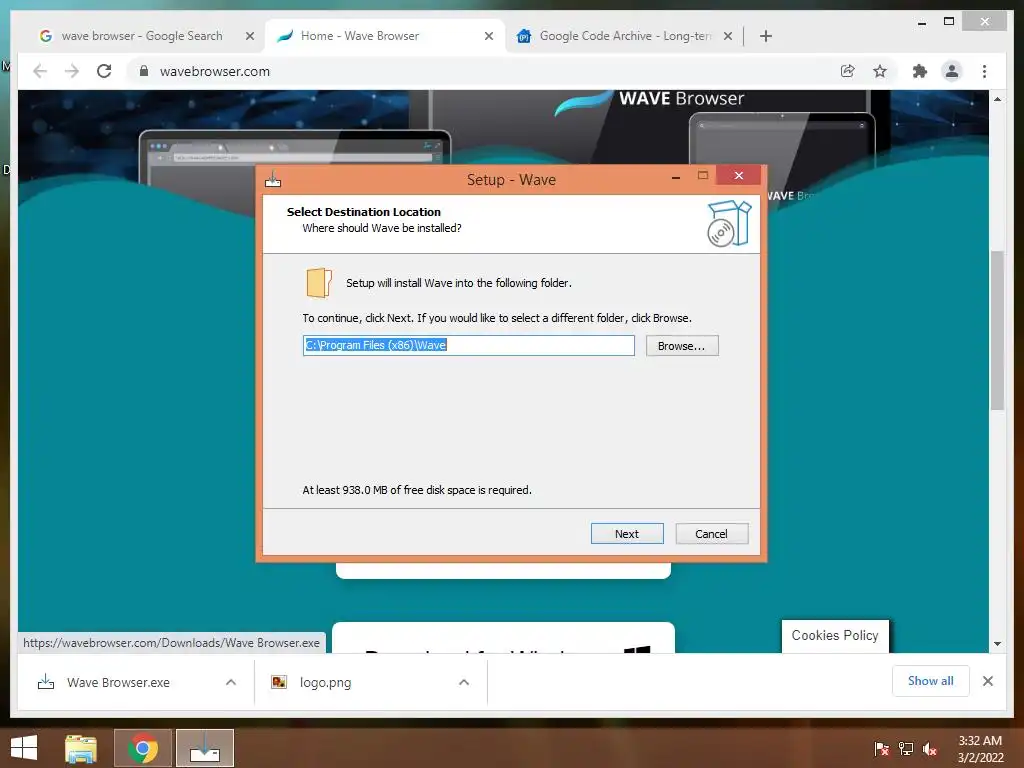Image resolution: width=1024 pixels, height=768 pixels.
Task: Expand Wave Browser.exe download options chevron
Action: pos(231,682)
